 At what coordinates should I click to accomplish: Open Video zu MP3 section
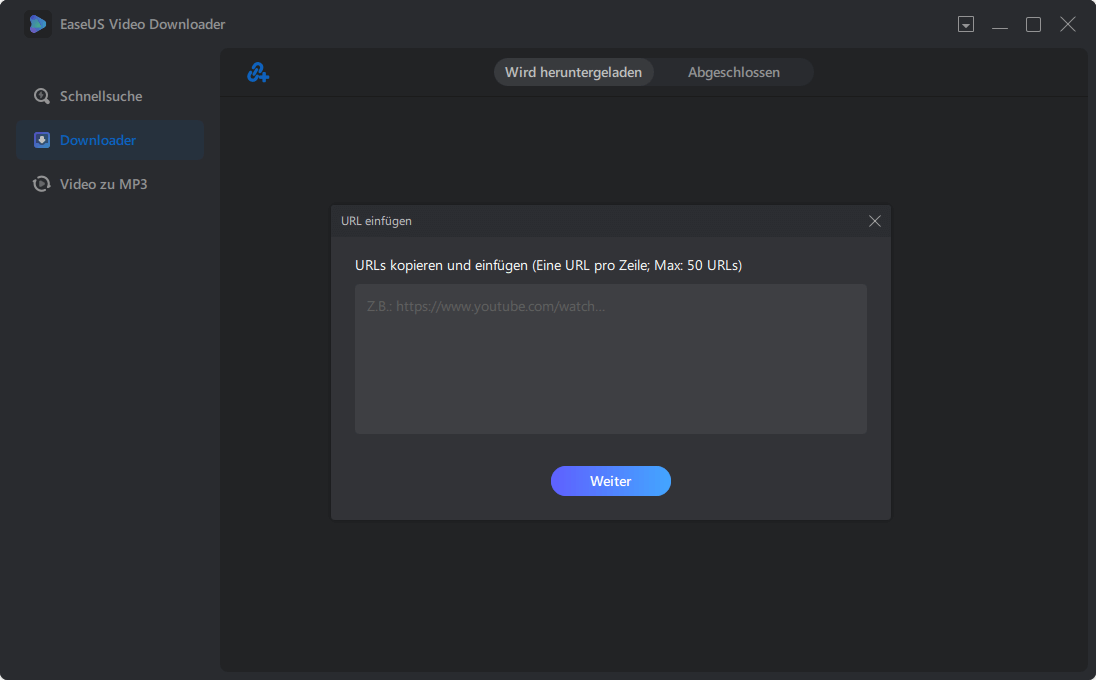[x=110, y=184]
